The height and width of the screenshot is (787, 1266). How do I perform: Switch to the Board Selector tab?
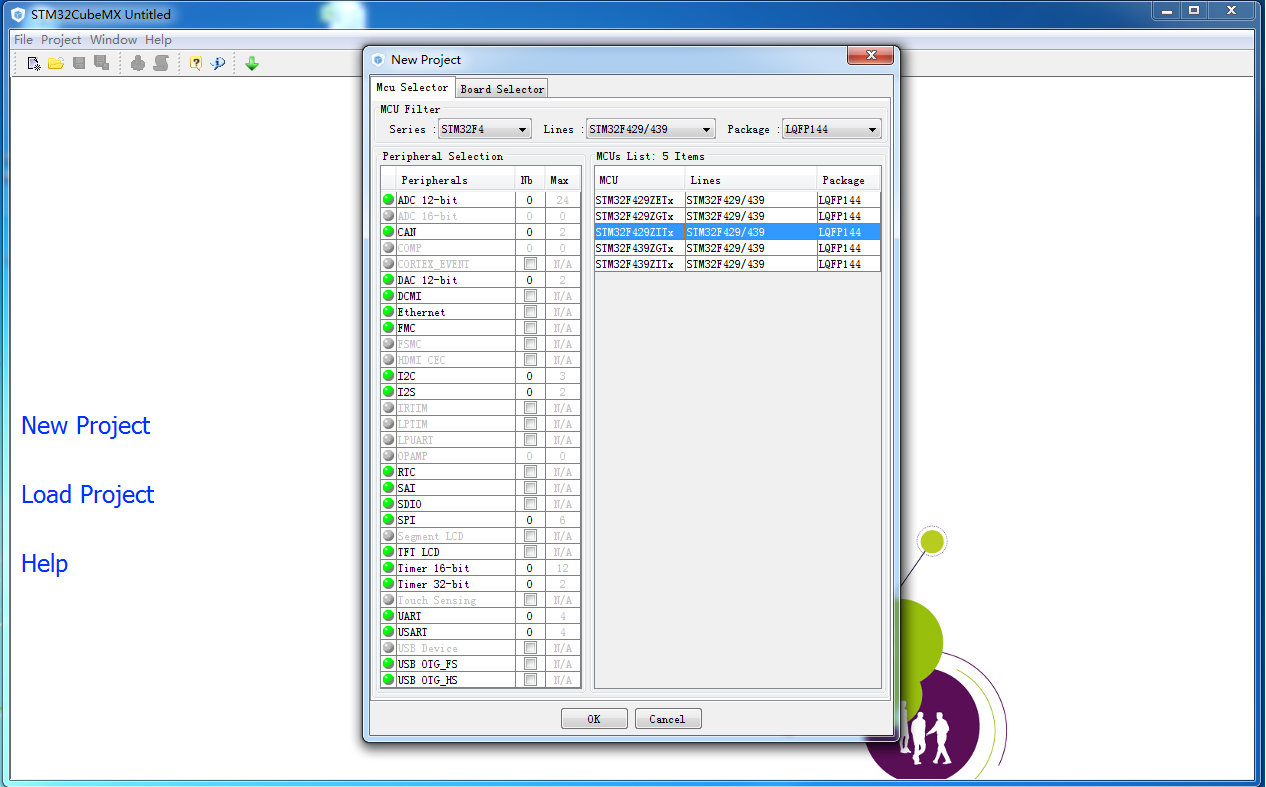click(502, 89)
